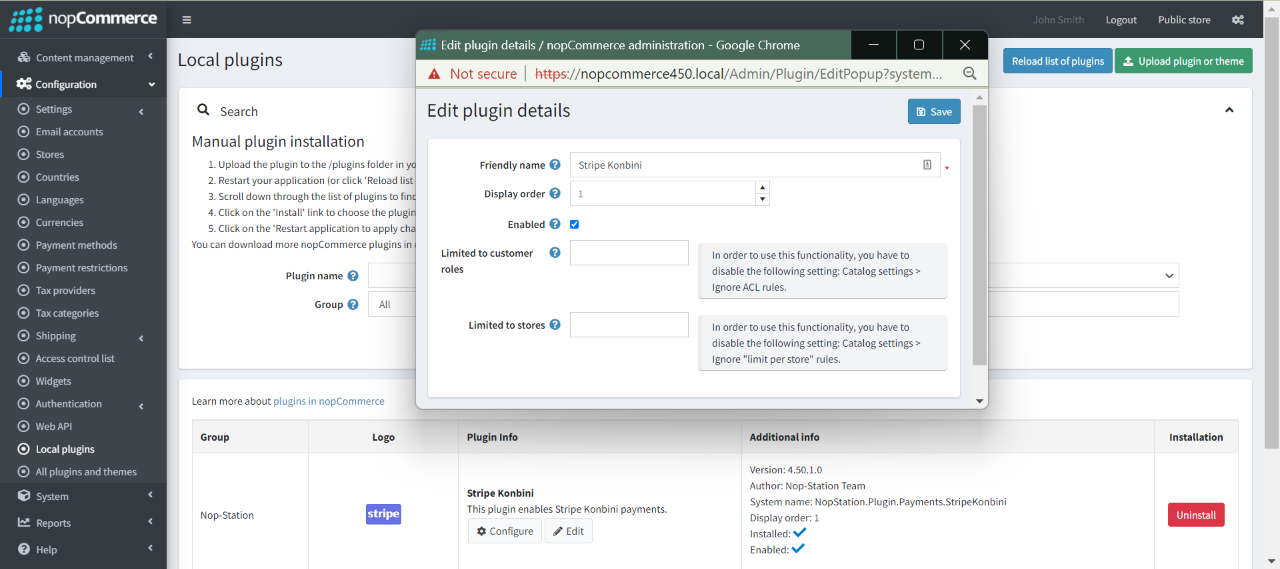
Task: Click the hamburger menu toggle icon
Action: coord(187,20)
